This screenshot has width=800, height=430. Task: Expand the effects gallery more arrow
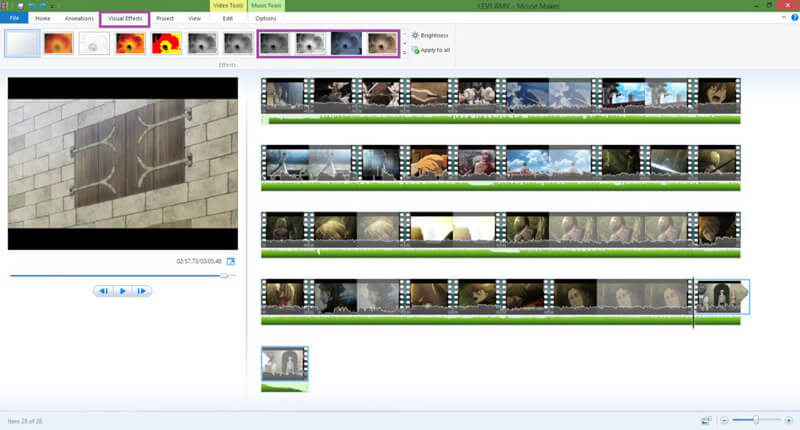[405, 53]
